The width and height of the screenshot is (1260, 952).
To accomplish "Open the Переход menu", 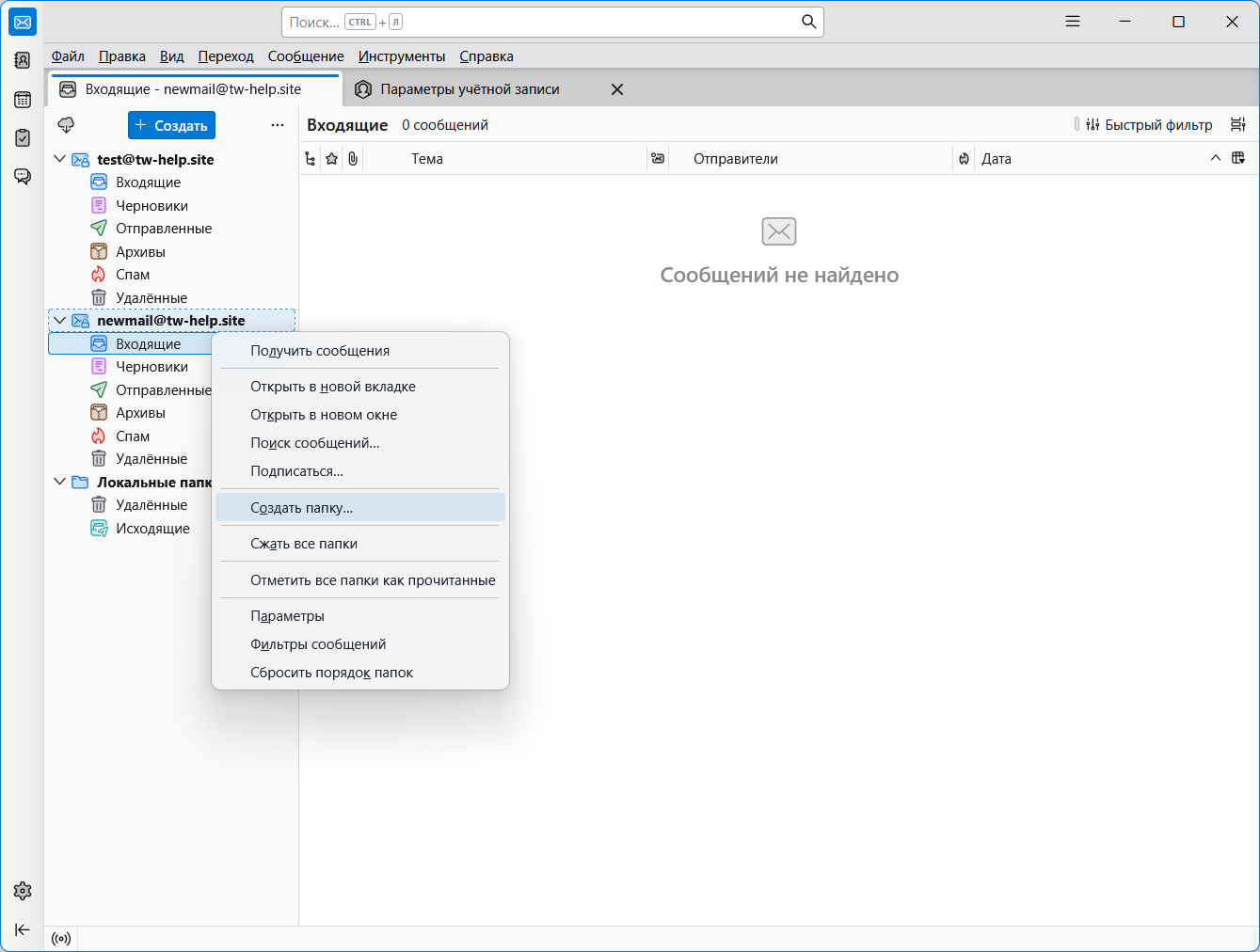I will (x=226, y=56).
